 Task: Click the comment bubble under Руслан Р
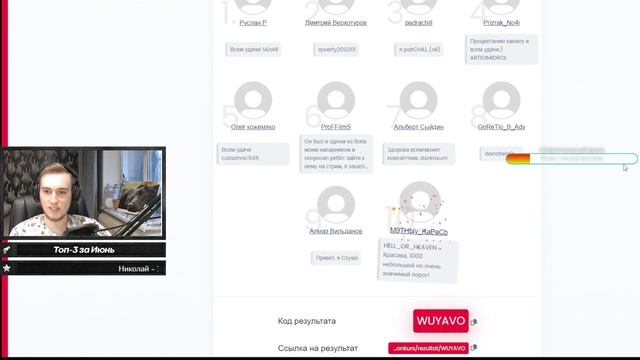(253, 49)
